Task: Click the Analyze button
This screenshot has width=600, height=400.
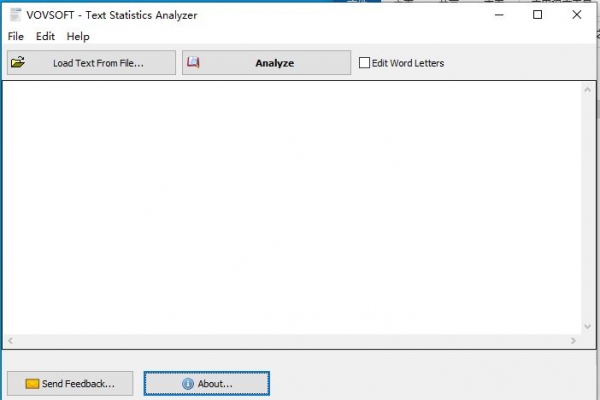Action: 266,63
